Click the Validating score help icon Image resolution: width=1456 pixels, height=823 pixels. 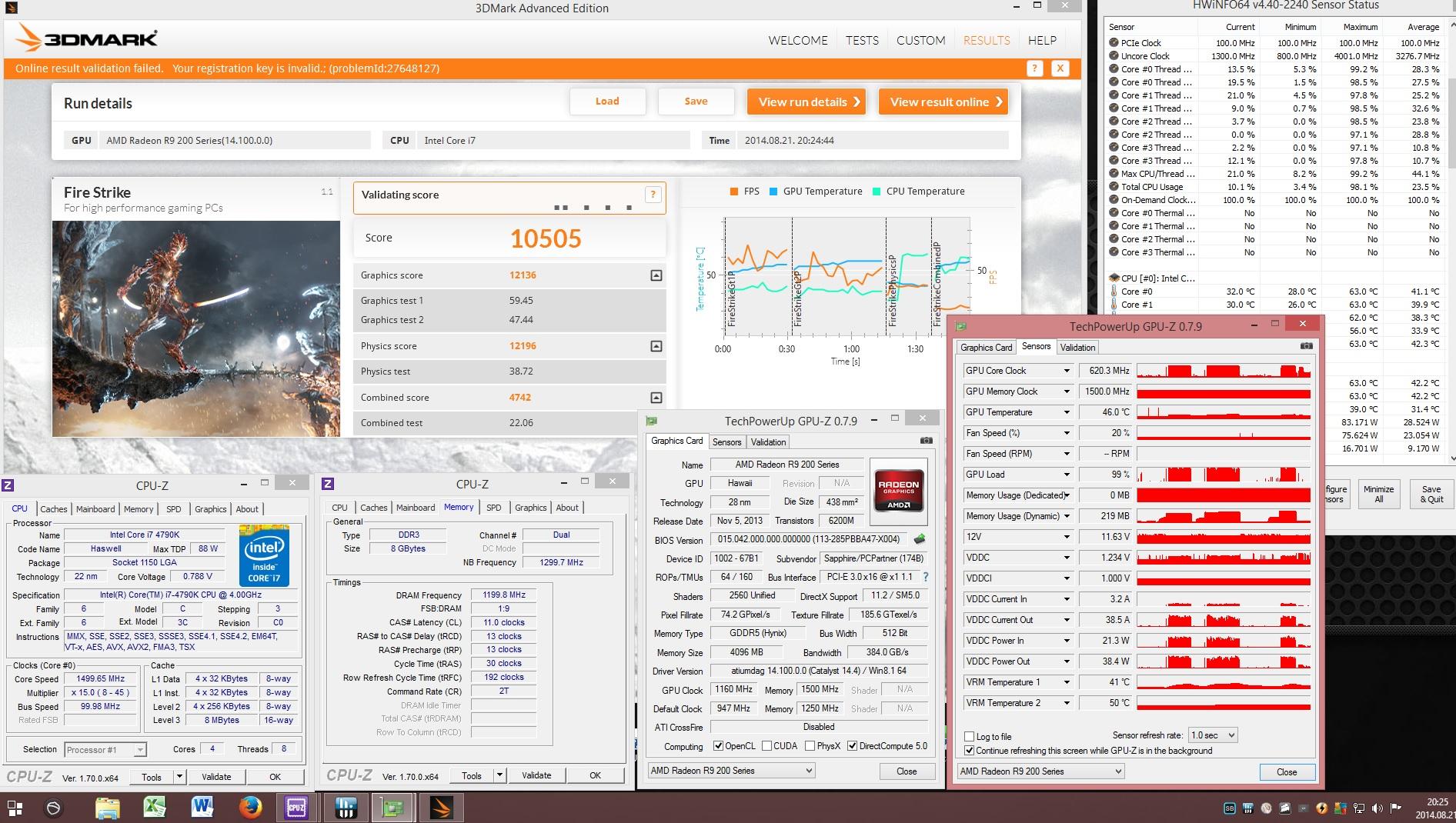click(x=653, y=195)
